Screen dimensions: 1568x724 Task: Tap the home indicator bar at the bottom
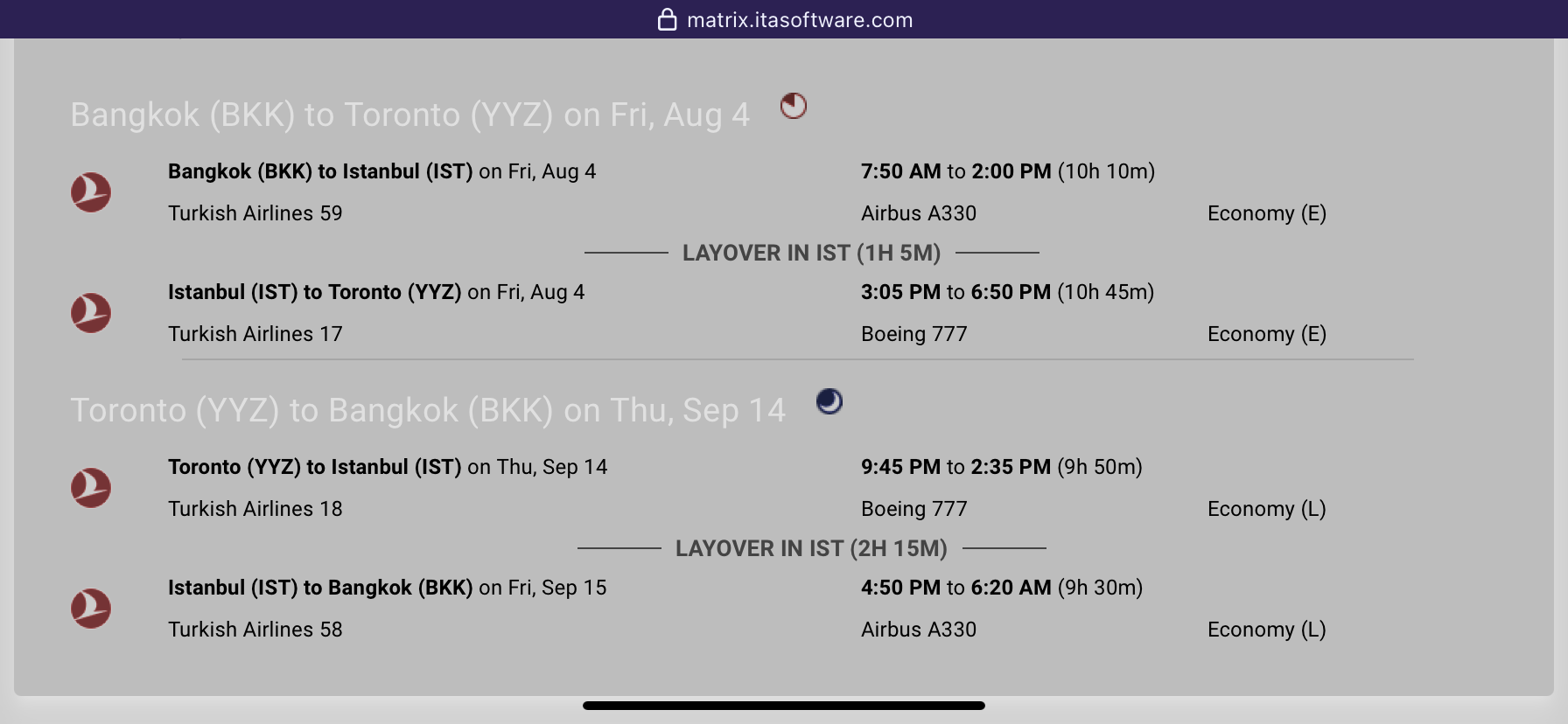(x=784, y=706)
